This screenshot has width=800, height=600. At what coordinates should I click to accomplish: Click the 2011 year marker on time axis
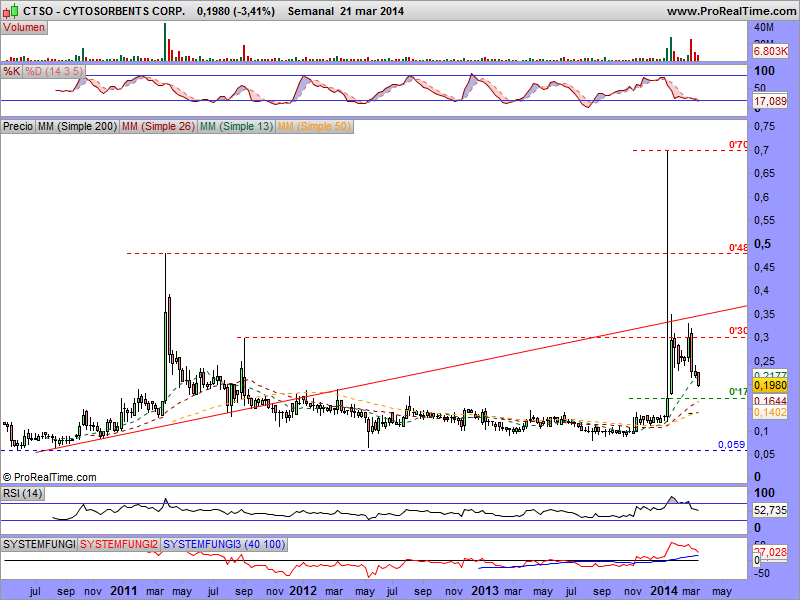point(124,591)
